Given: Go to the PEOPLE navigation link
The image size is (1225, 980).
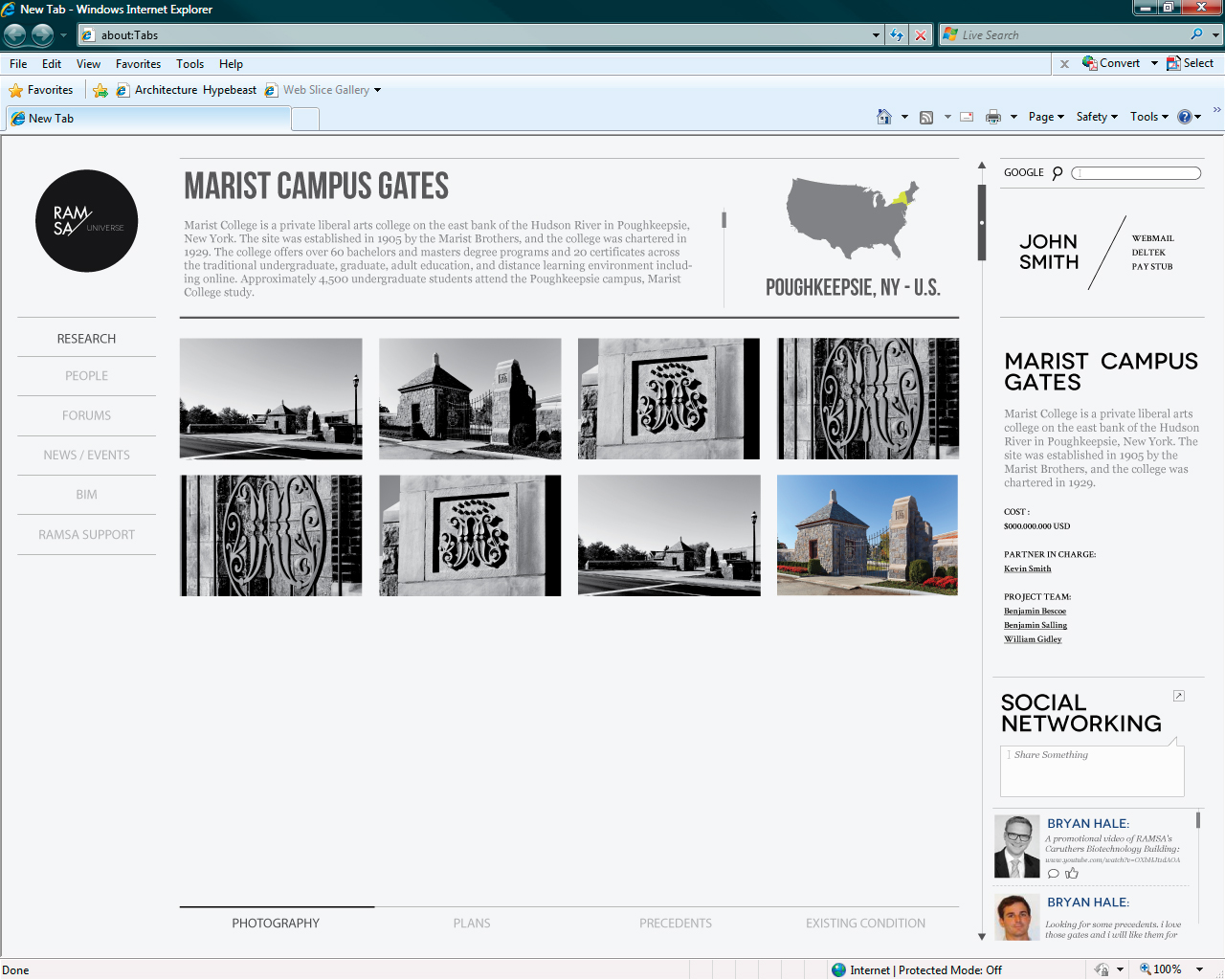Looking at the screenshot, I should [x=86, y=376].
